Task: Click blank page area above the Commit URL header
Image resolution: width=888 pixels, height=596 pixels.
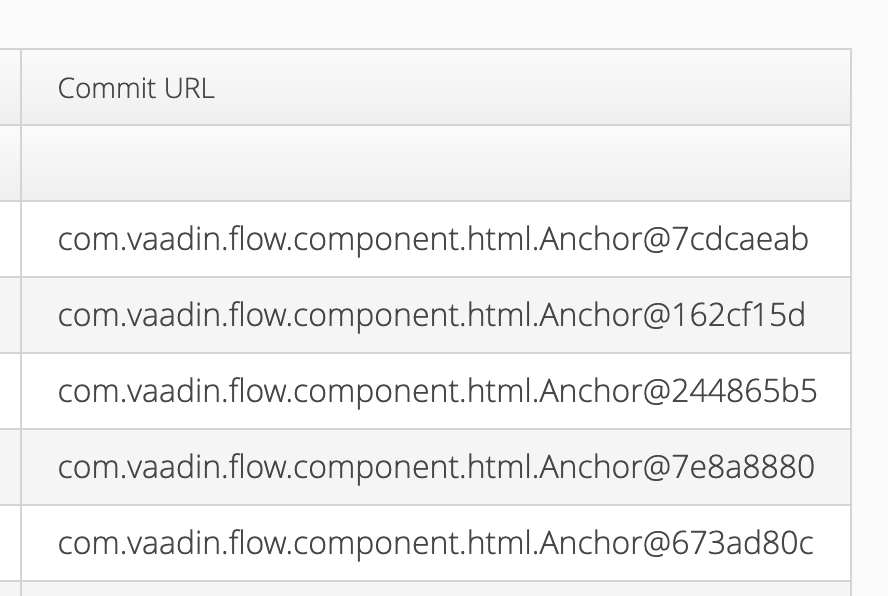Action: tap(435, 24)
